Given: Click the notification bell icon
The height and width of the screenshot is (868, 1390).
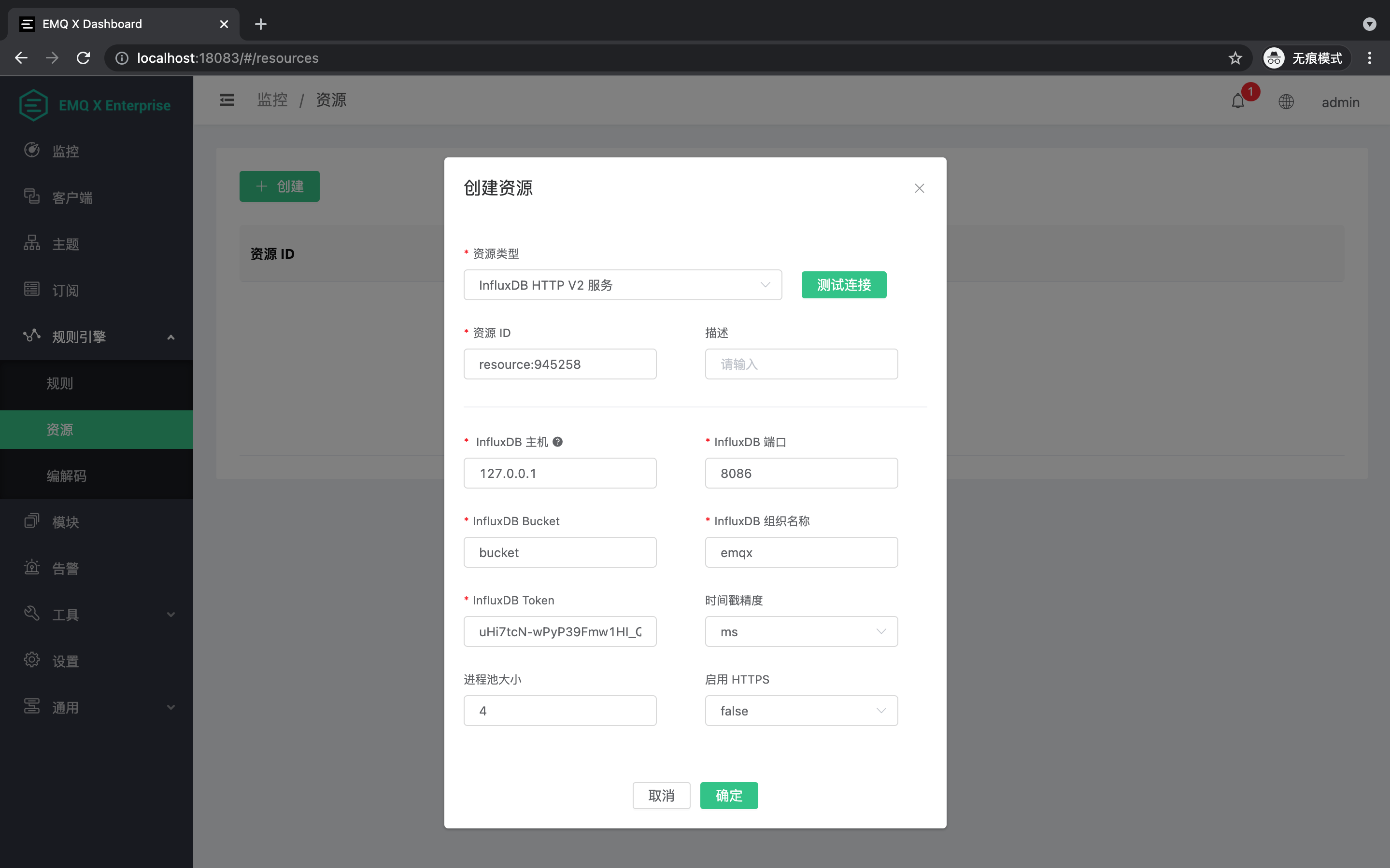Looking at the screenshot, I should click(1238, 101).
